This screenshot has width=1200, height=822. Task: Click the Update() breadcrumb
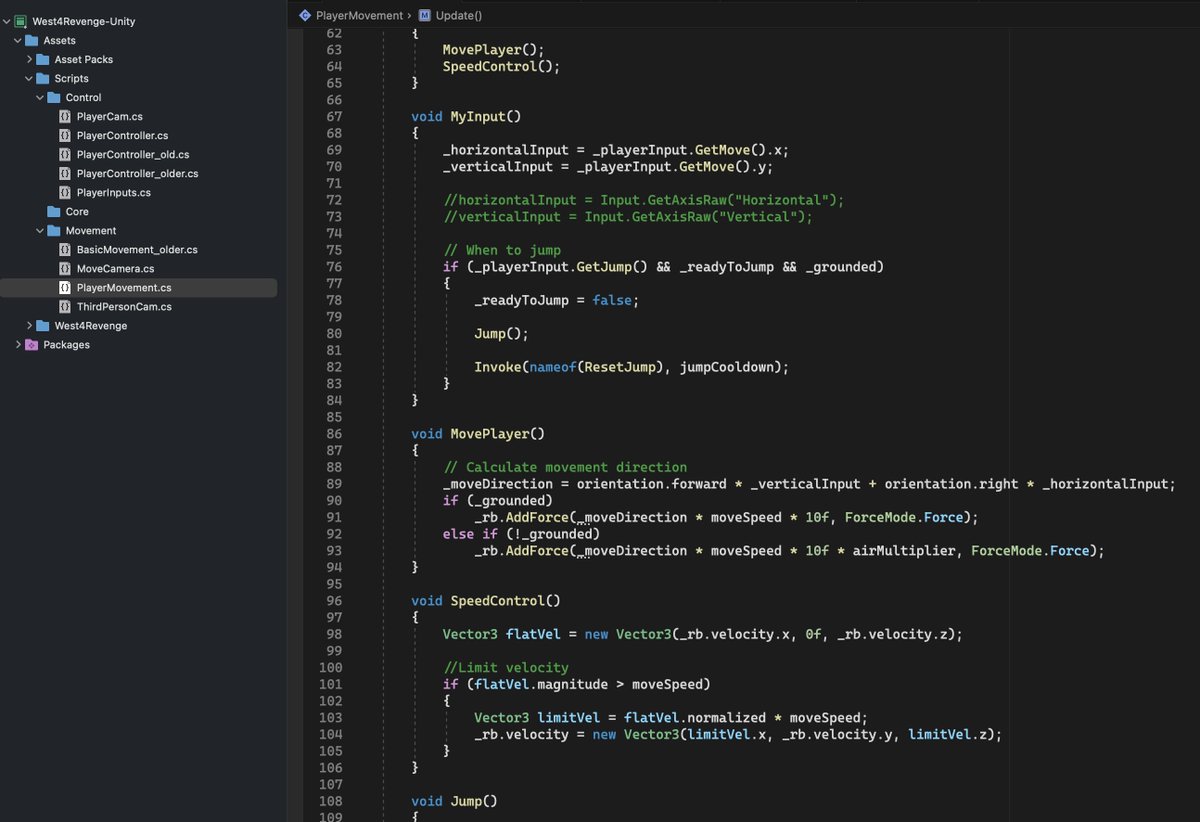point(458,15)
